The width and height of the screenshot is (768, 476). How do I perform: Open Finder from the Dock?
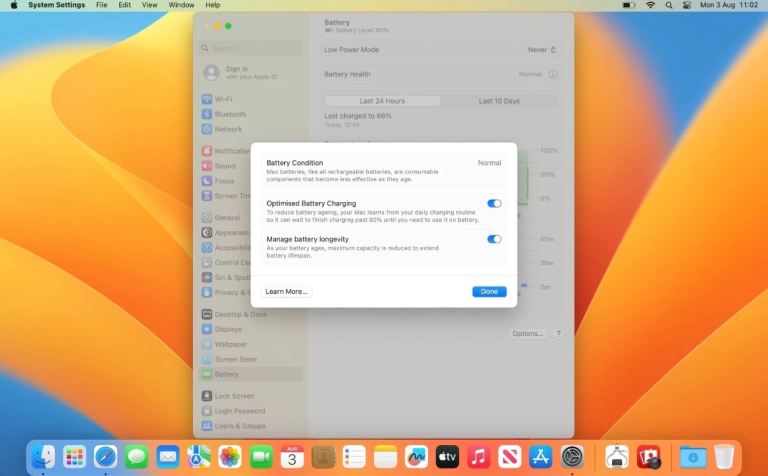point(44,457)
